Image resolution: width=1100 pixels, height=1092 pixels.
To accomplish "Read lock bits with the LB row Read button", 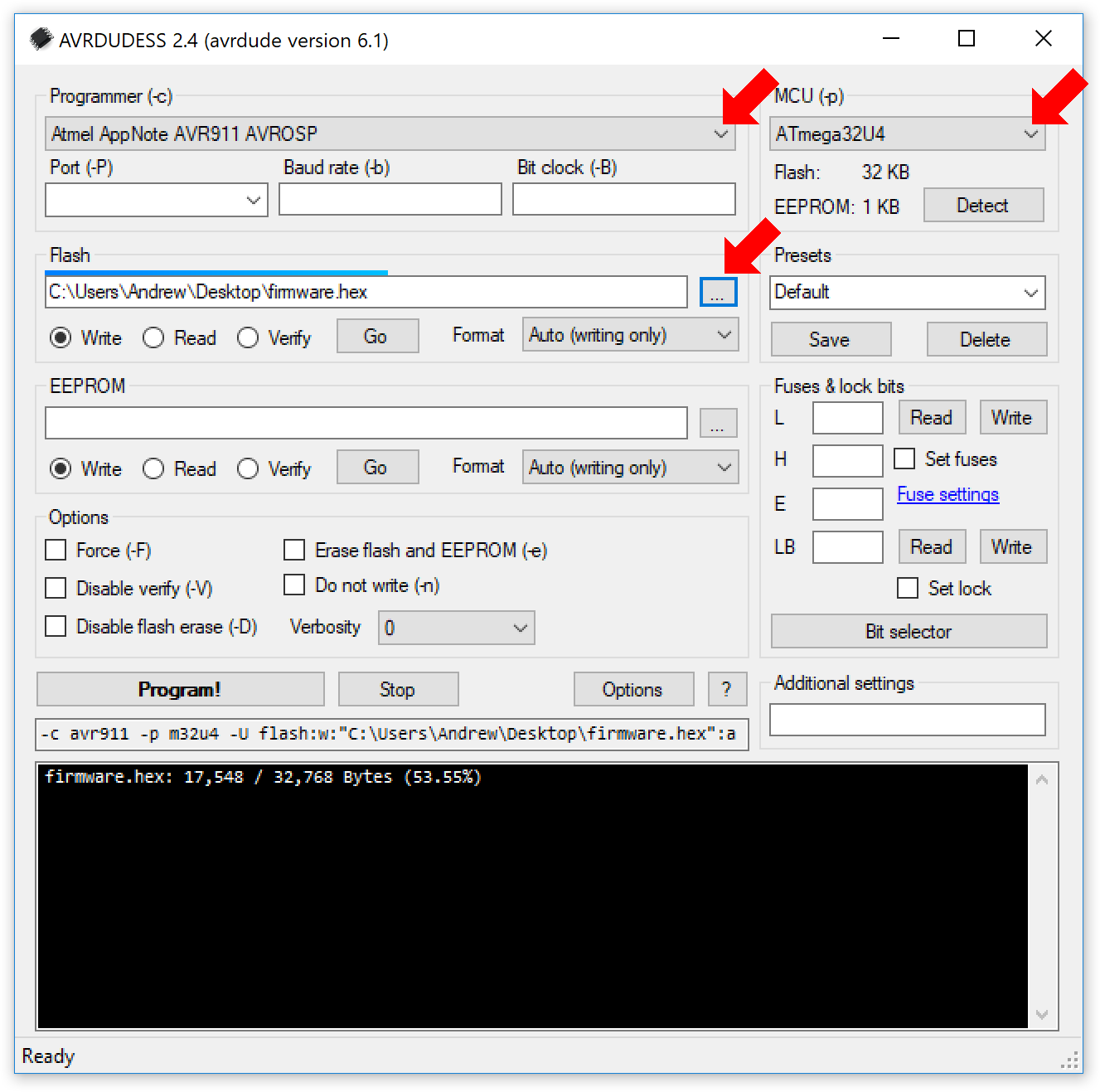I will click(932, 546).
